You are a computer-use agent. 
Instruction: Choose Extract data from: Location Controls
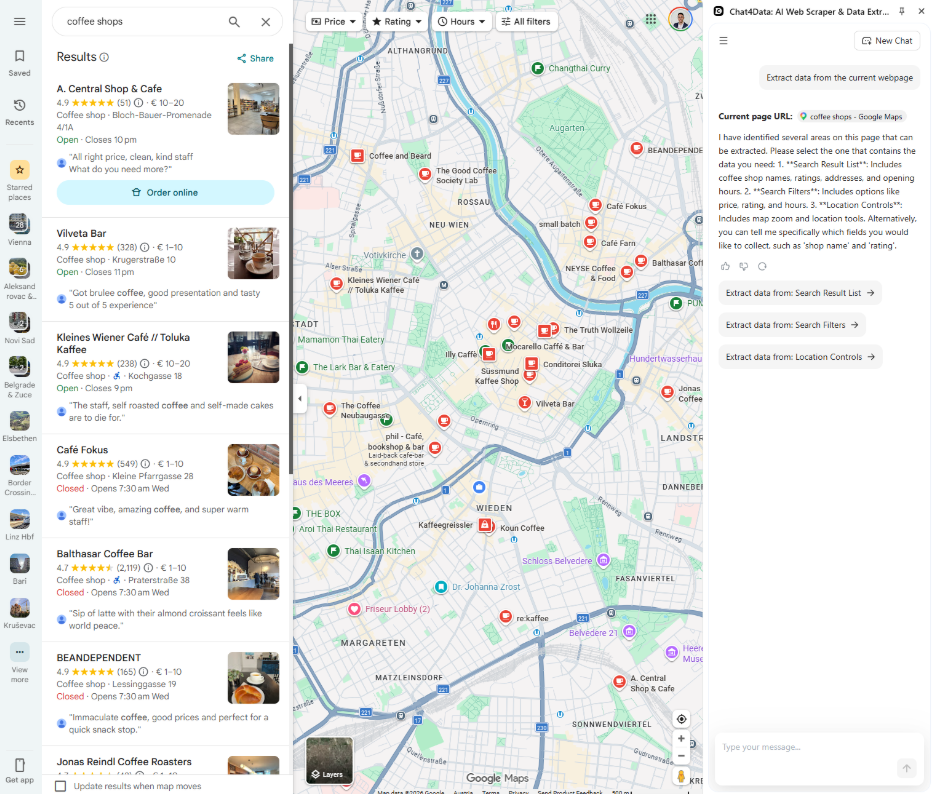tap(800, 357)
